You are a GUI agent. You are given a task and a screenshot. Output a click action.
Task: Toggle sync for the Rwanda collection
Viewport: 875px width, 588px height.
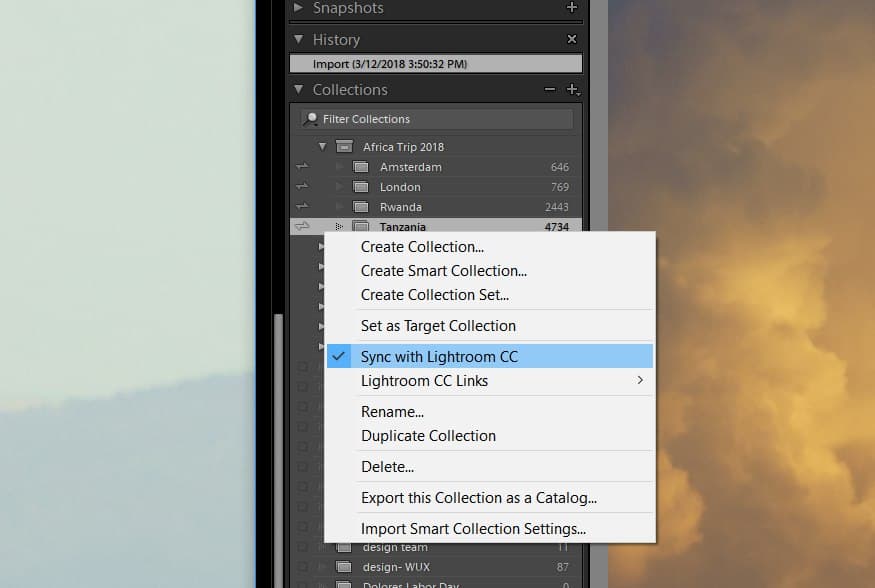[x=302, y=206]
